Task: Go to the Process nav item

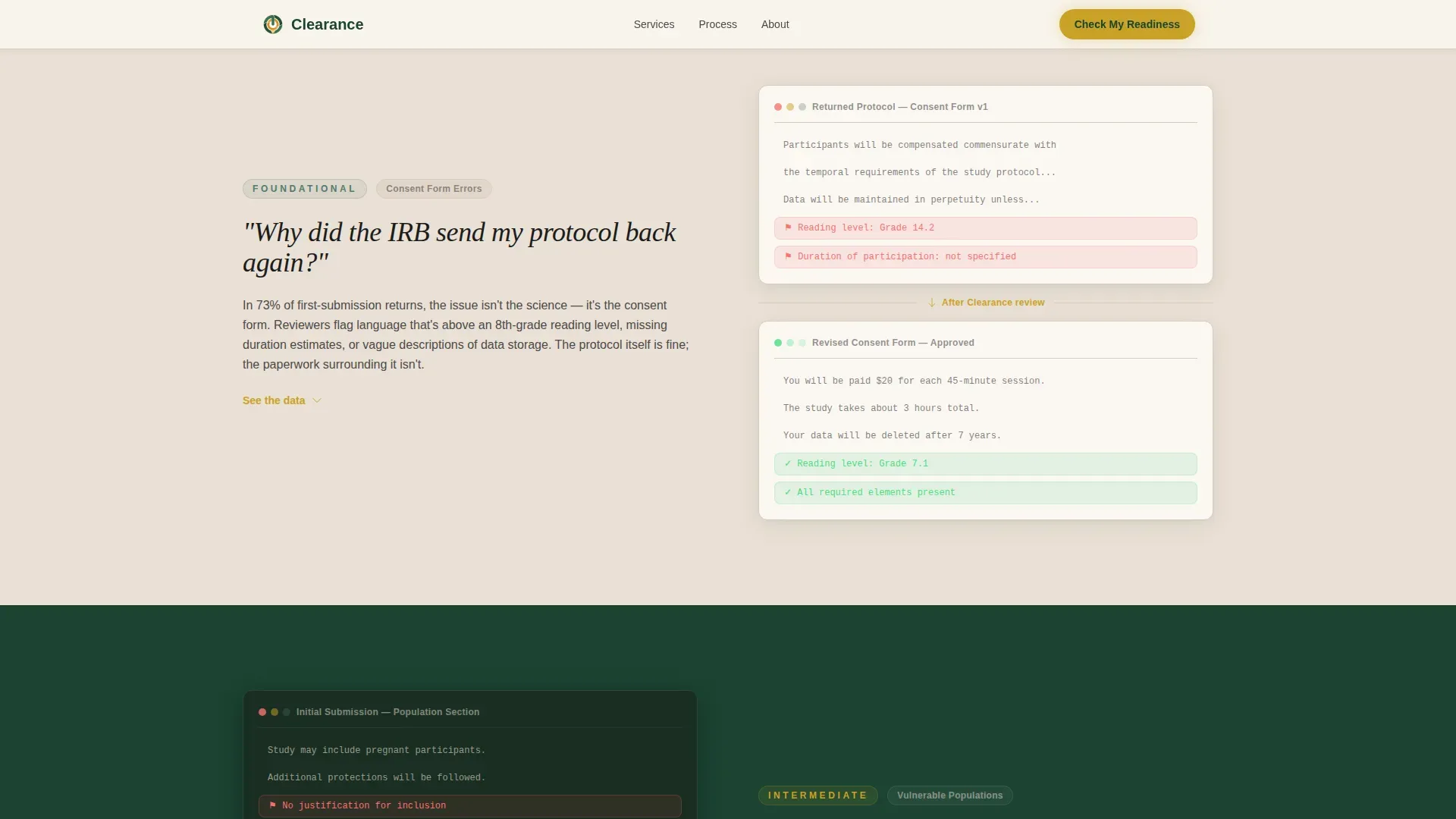Action: point(717,24)
